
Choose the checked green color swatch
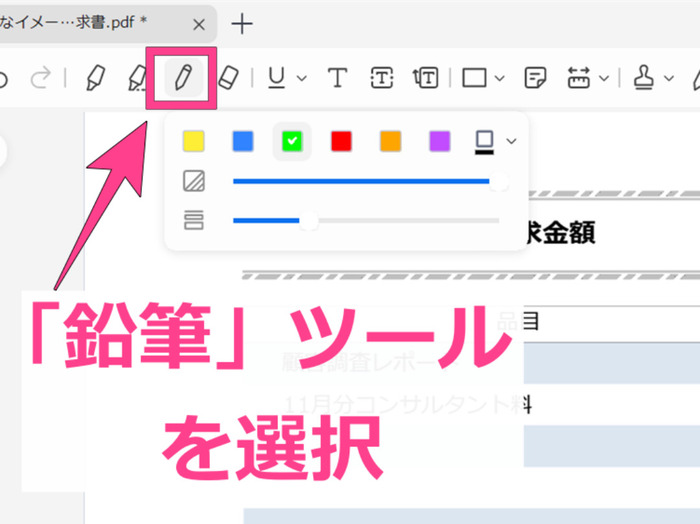(292, 141)
